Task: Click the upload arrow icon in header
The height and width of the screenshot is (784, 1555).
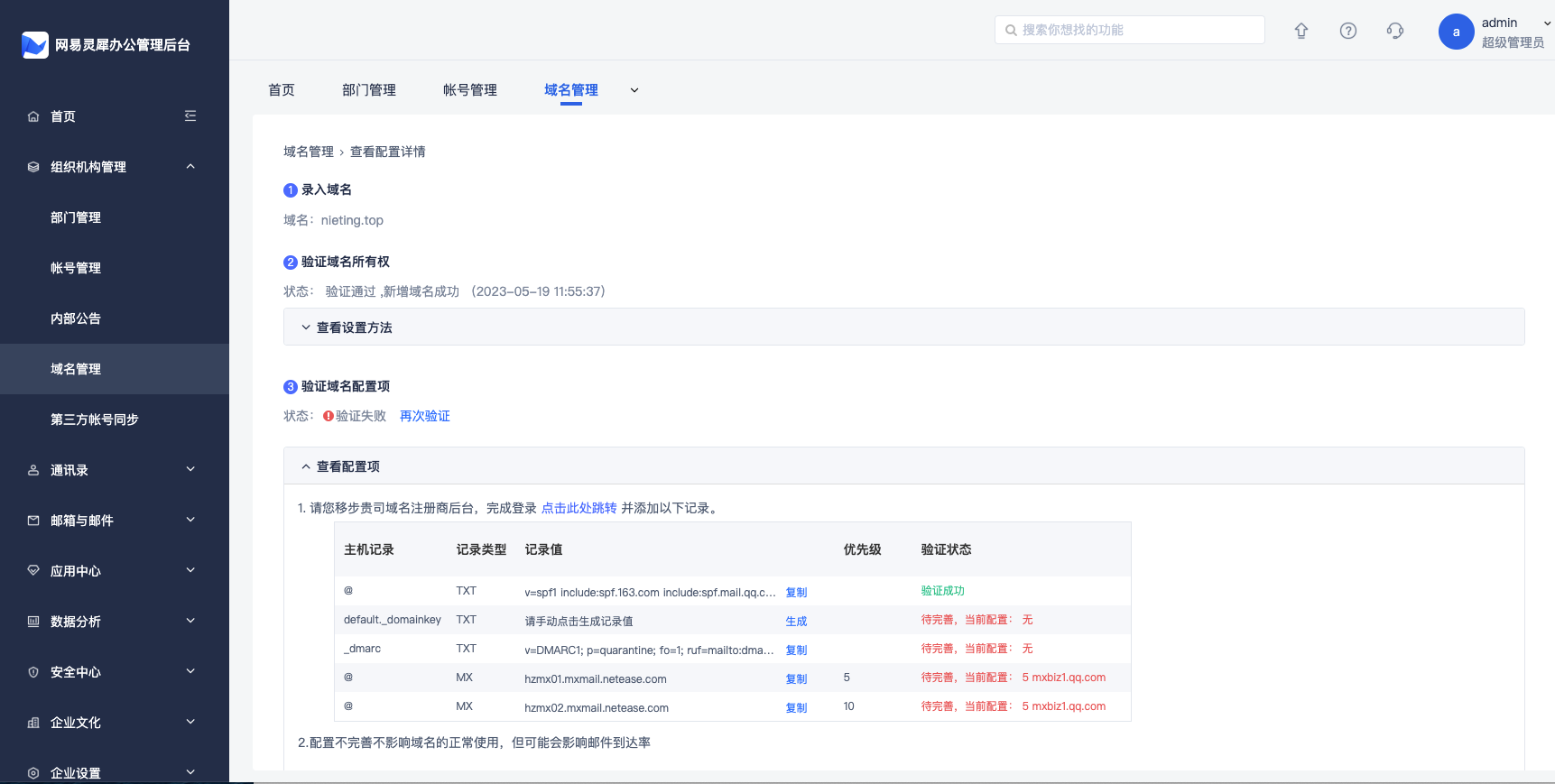Action: pos(1301,31)
